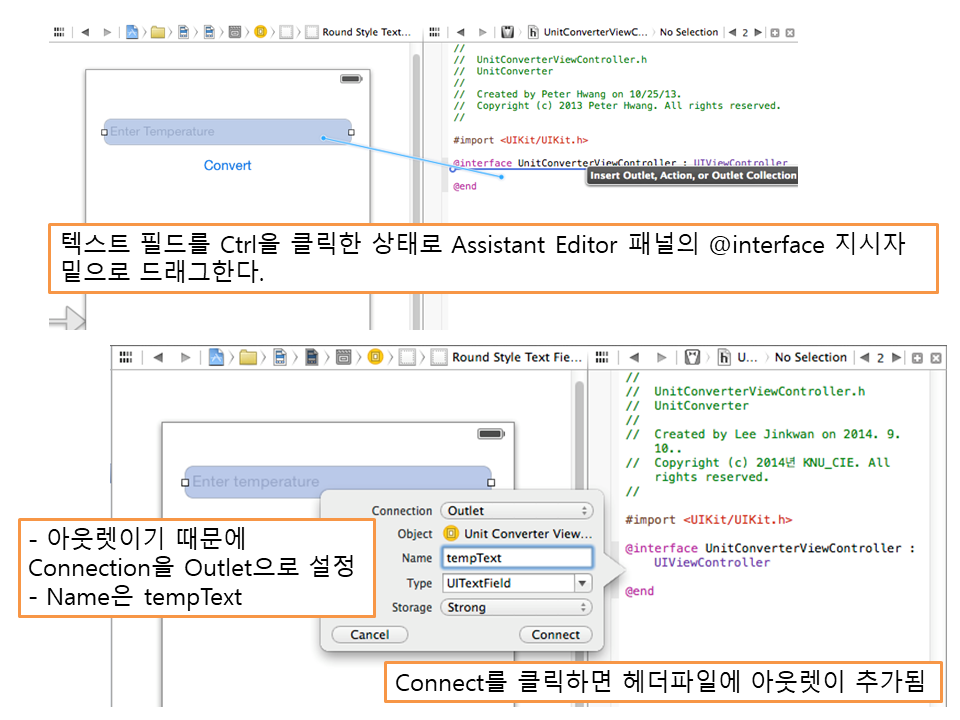Click the Name field containing tempText

point(517,558)
